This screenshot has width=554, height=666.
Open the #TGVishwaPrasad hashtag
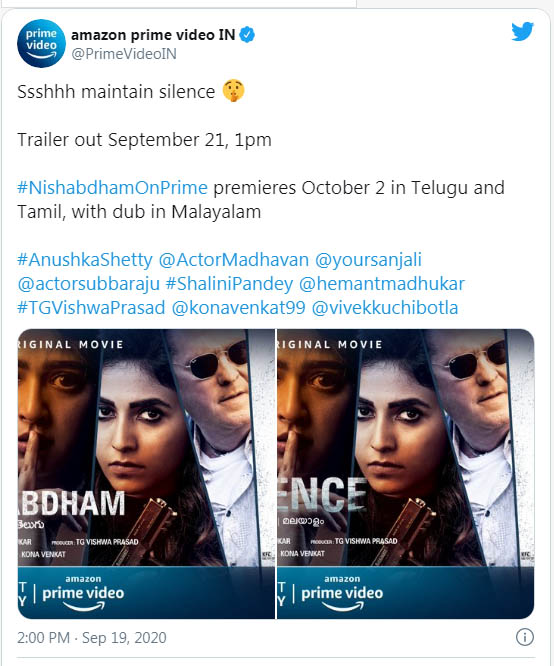point(91,308)
